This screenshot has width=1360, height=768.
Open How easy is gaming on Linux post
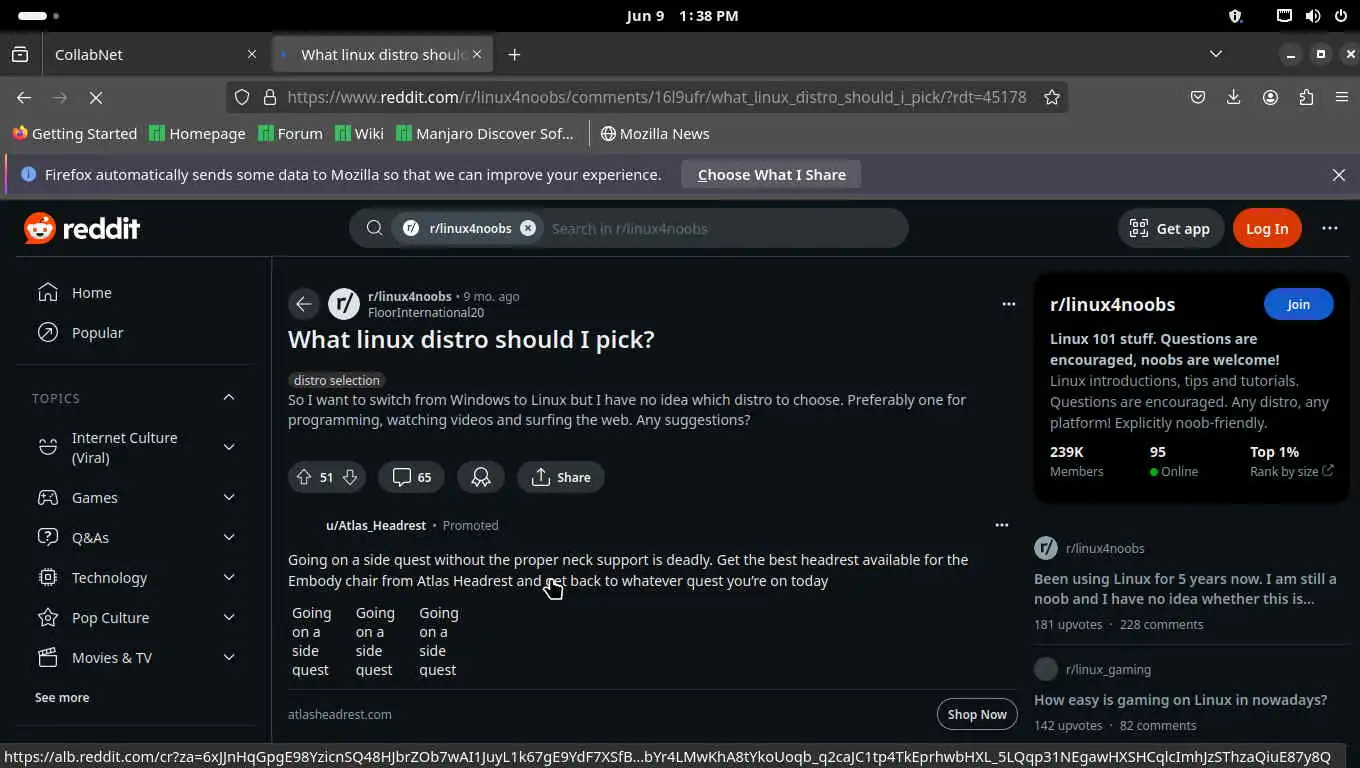pyautogui.click(x=1180, y=699)
